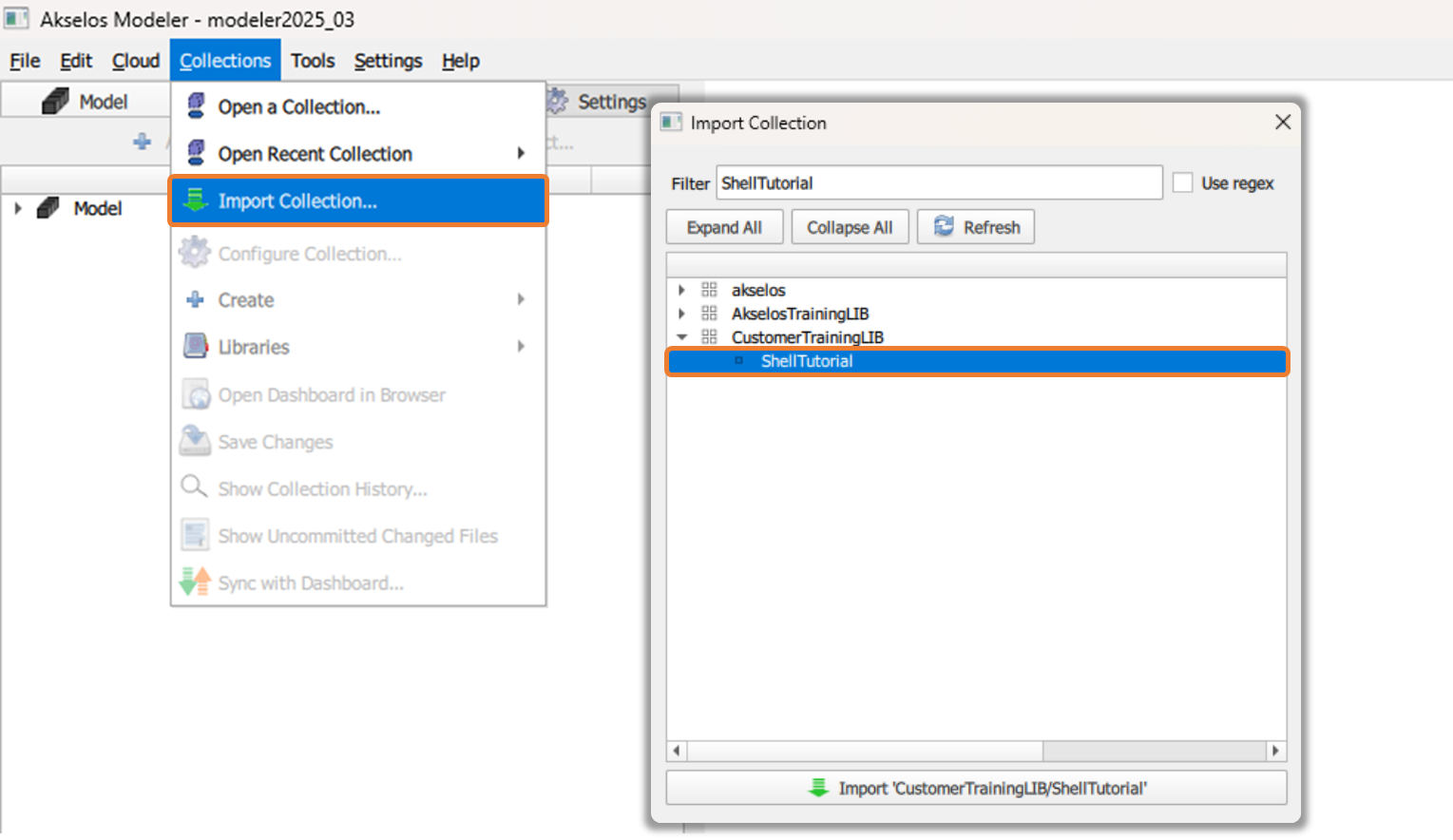
Task: Select the CustomerTrainingLIB row
Action: [977, 337]
